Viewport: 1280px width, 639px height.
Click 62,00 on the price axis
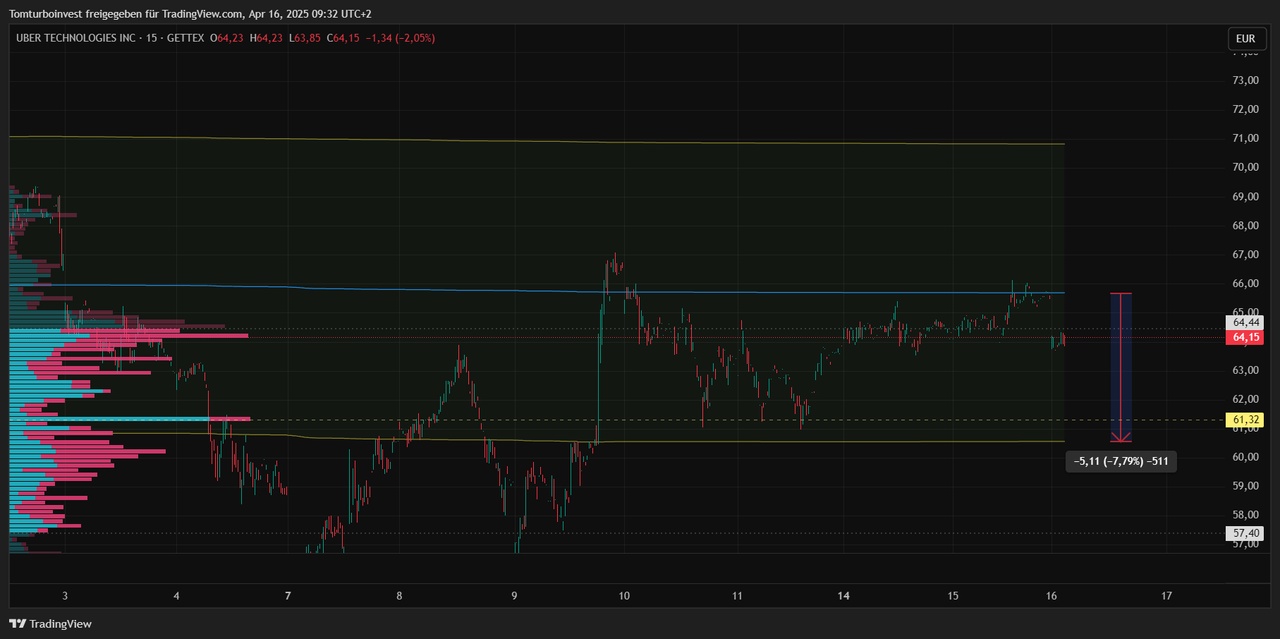pos(1245,400)
